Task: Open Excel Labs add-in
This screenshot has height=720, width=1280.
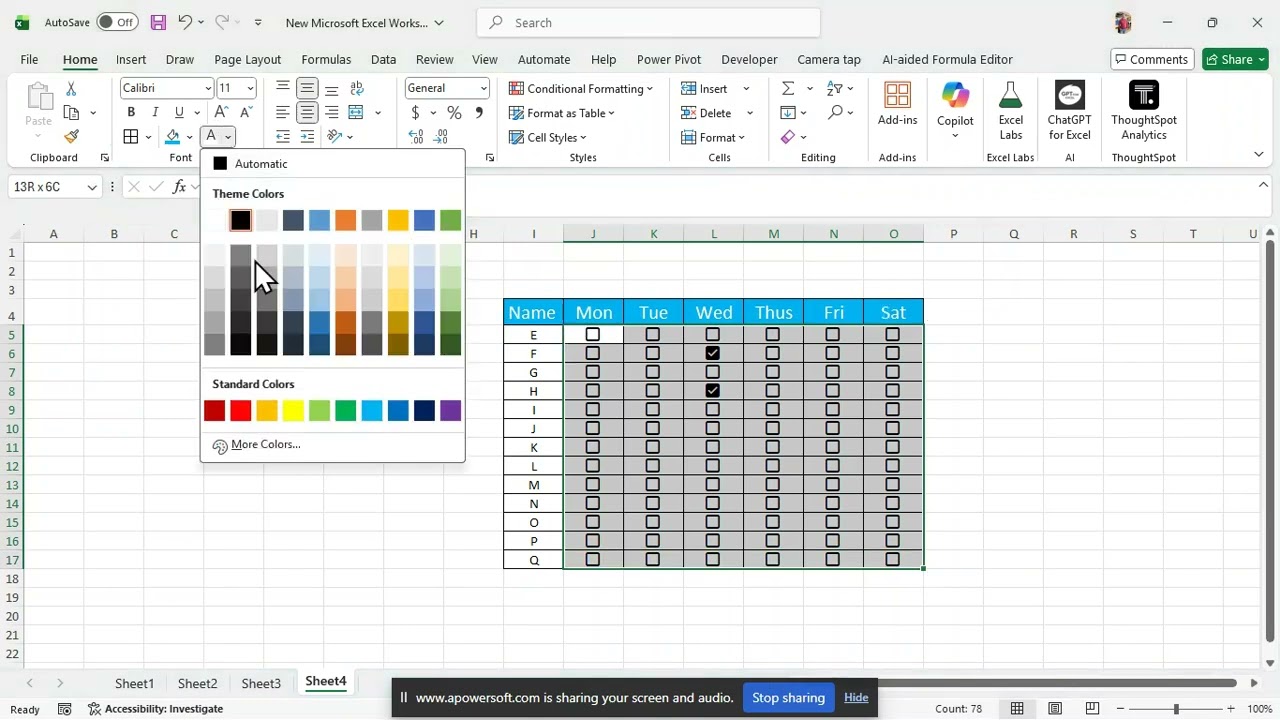Action: click(1011, 110)
